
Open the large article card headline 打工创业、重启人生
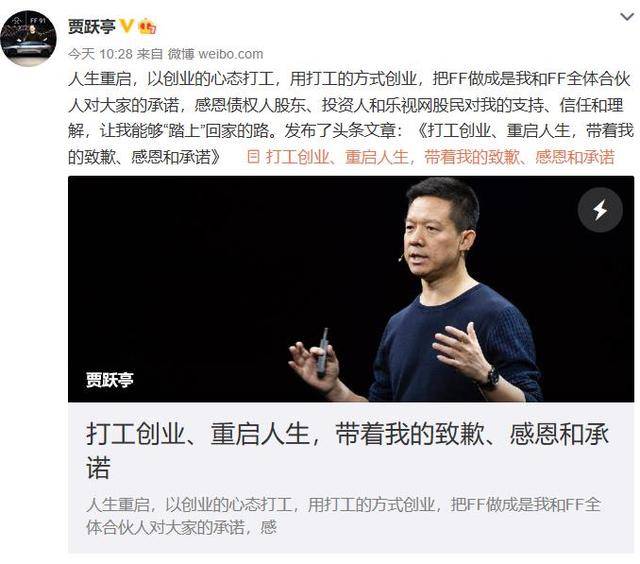coord(347,450)
